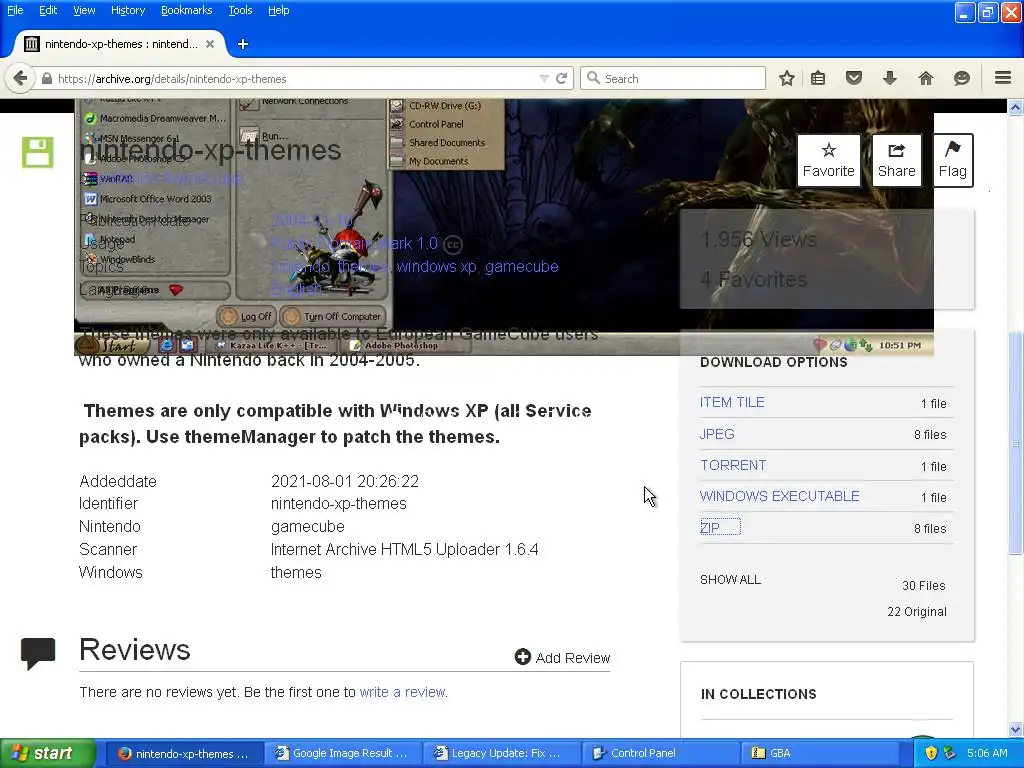
Task: Open the bookmarks list icon
Action: (818, 78)
